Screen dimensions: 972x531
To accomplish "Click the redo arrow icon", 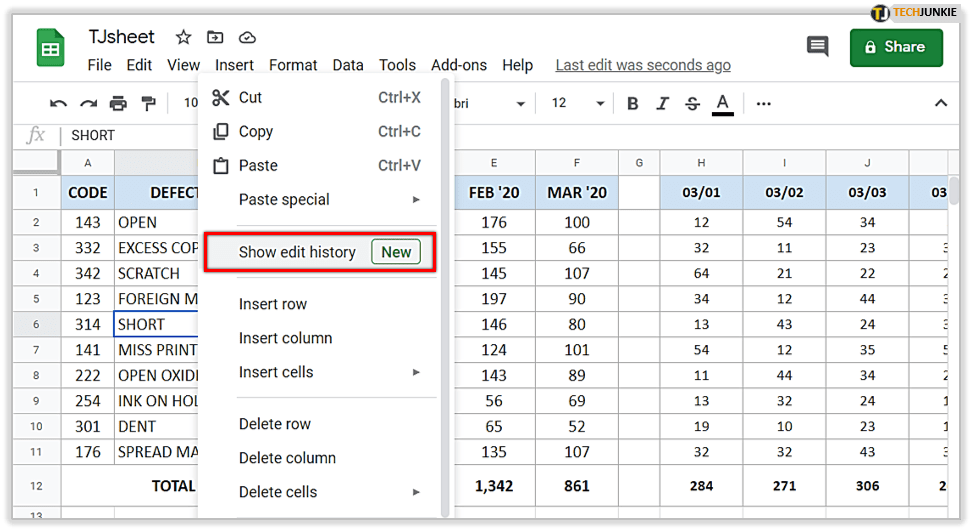I will pyautogui.click(x=89, y=103).
